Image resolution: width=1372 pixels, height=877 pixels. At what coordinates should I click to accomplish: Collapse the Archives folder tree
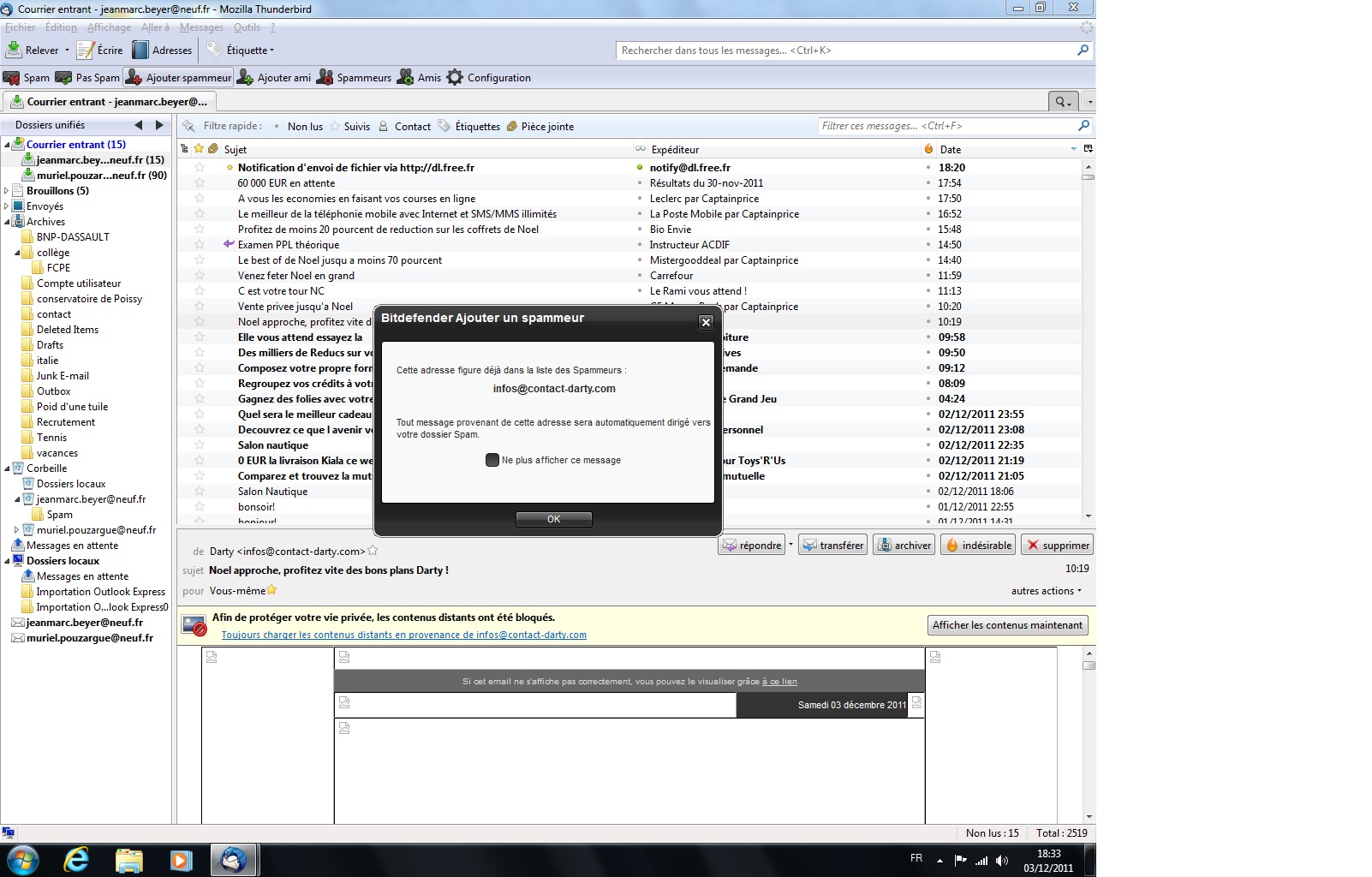7,222
